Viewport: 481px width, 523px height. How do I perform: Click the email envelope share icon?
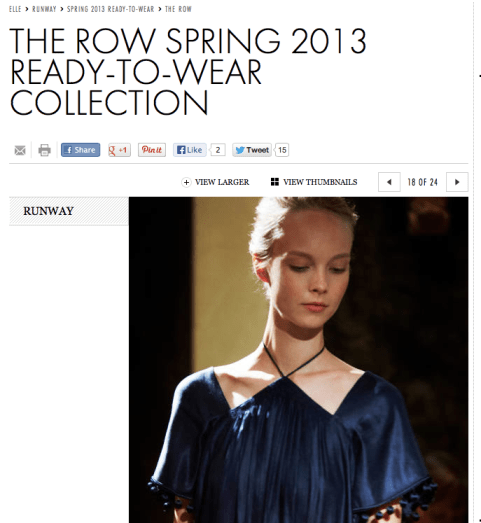(20, 150)
